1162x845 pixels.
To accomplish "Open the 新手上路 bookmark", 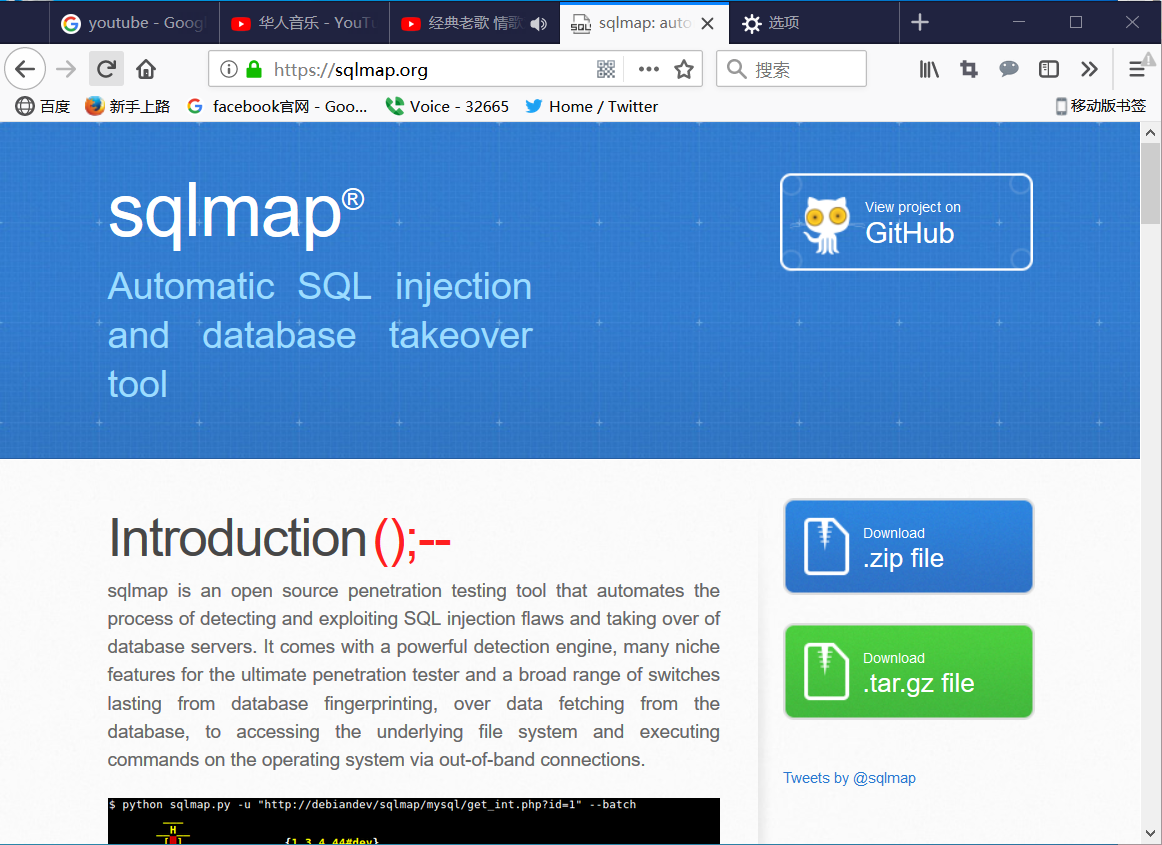I will point(127,107).
